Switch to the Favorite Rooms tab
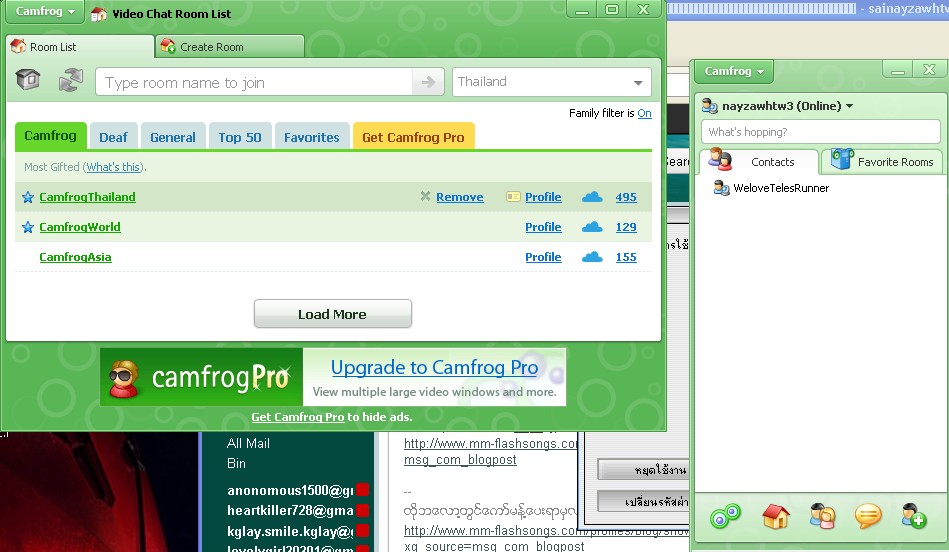The image size is (949, 552). [x=882, y=162]
